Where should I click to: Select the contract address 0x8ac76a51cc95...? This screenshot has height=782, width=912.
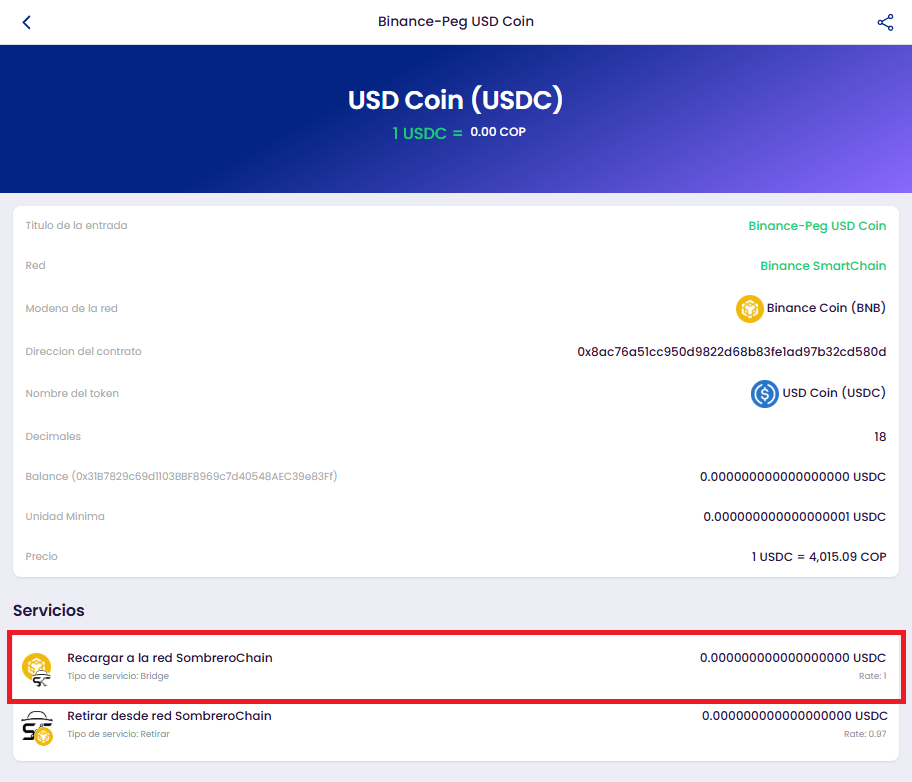[732, 351]
